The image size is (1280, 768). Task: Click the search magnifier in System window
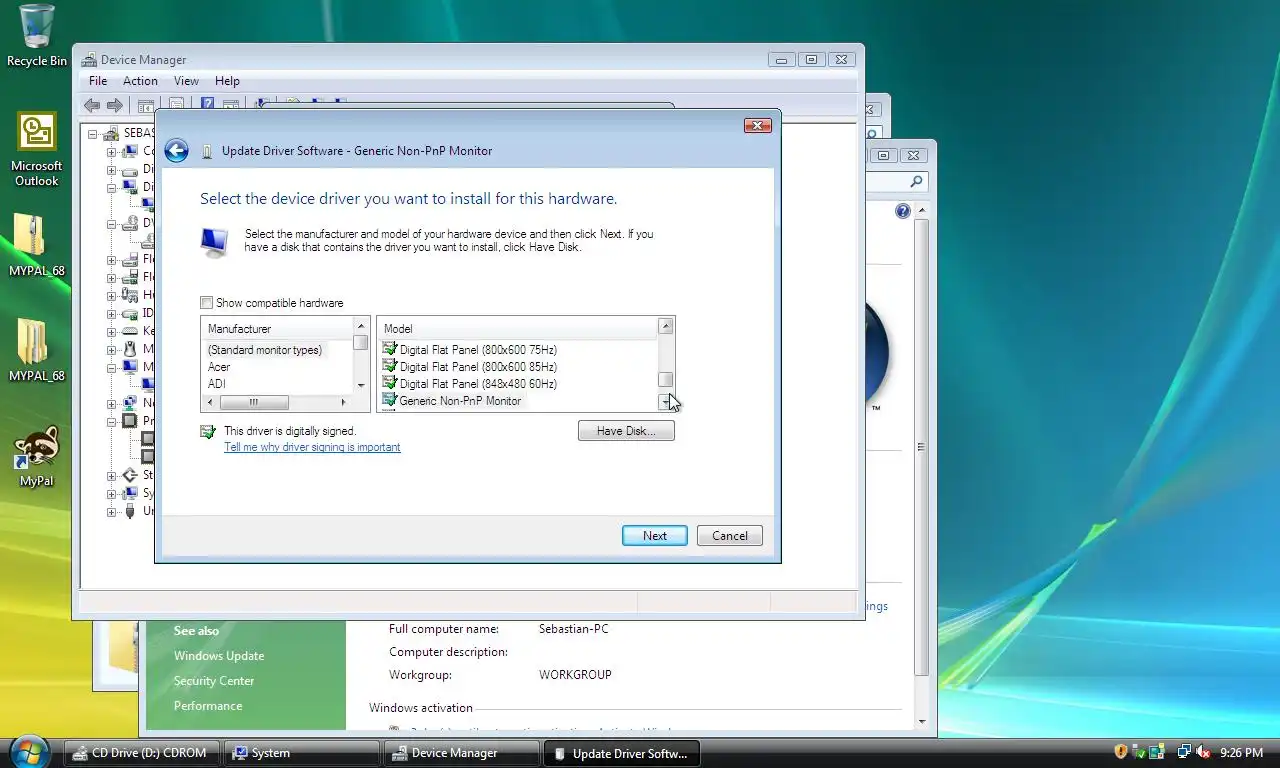[x=916, y=182]
